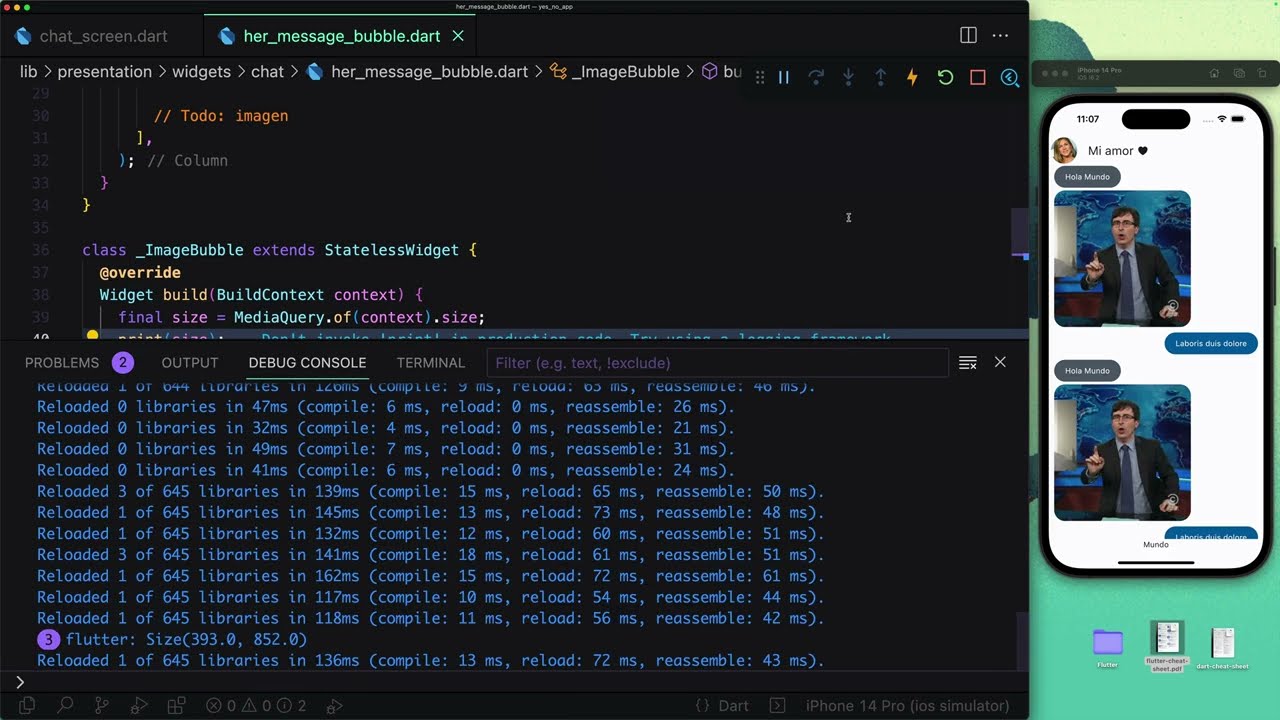Open the Flutter widget inspector icon

[1010, 77]
